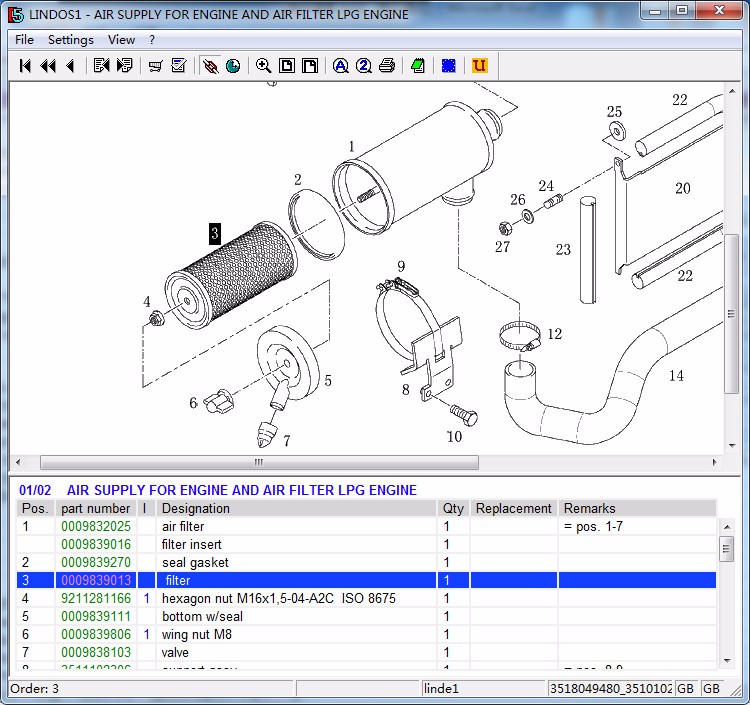Open the green notepad icon

[418, 66]
